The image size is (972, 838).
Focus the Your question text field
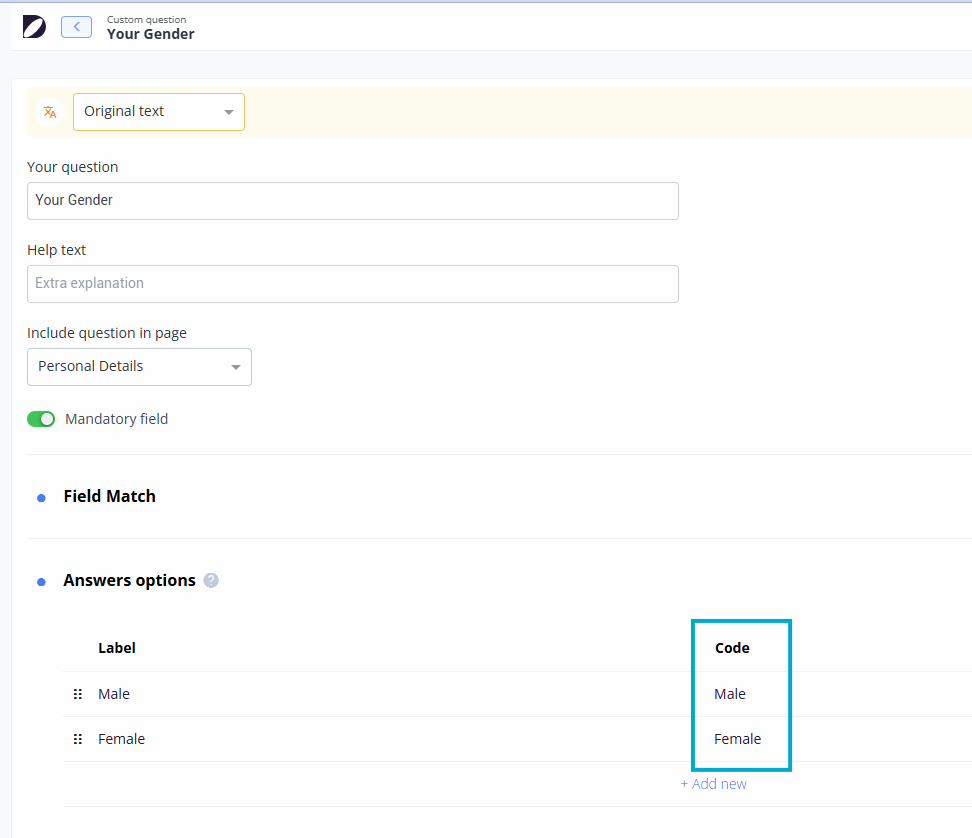coord(352,201)
